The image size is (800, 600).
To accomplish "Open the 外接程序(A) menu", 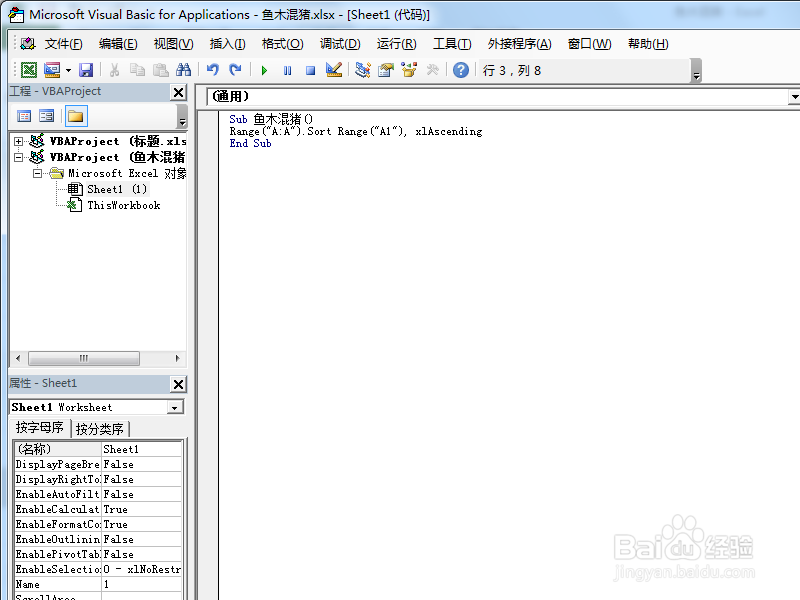I will [x=519, y=44].
